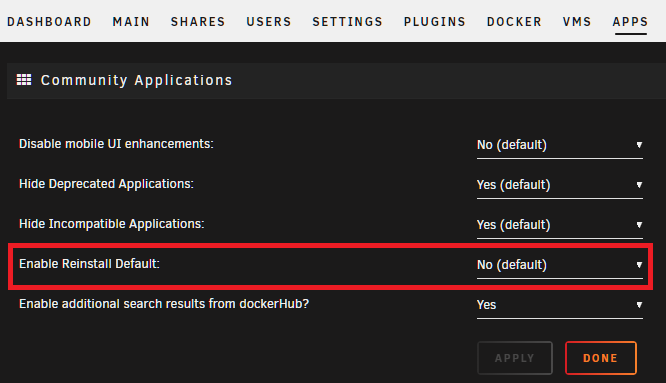666x383 pixels.
Task: Open the dockerHub search results dropdown
Action: [559, 305]
